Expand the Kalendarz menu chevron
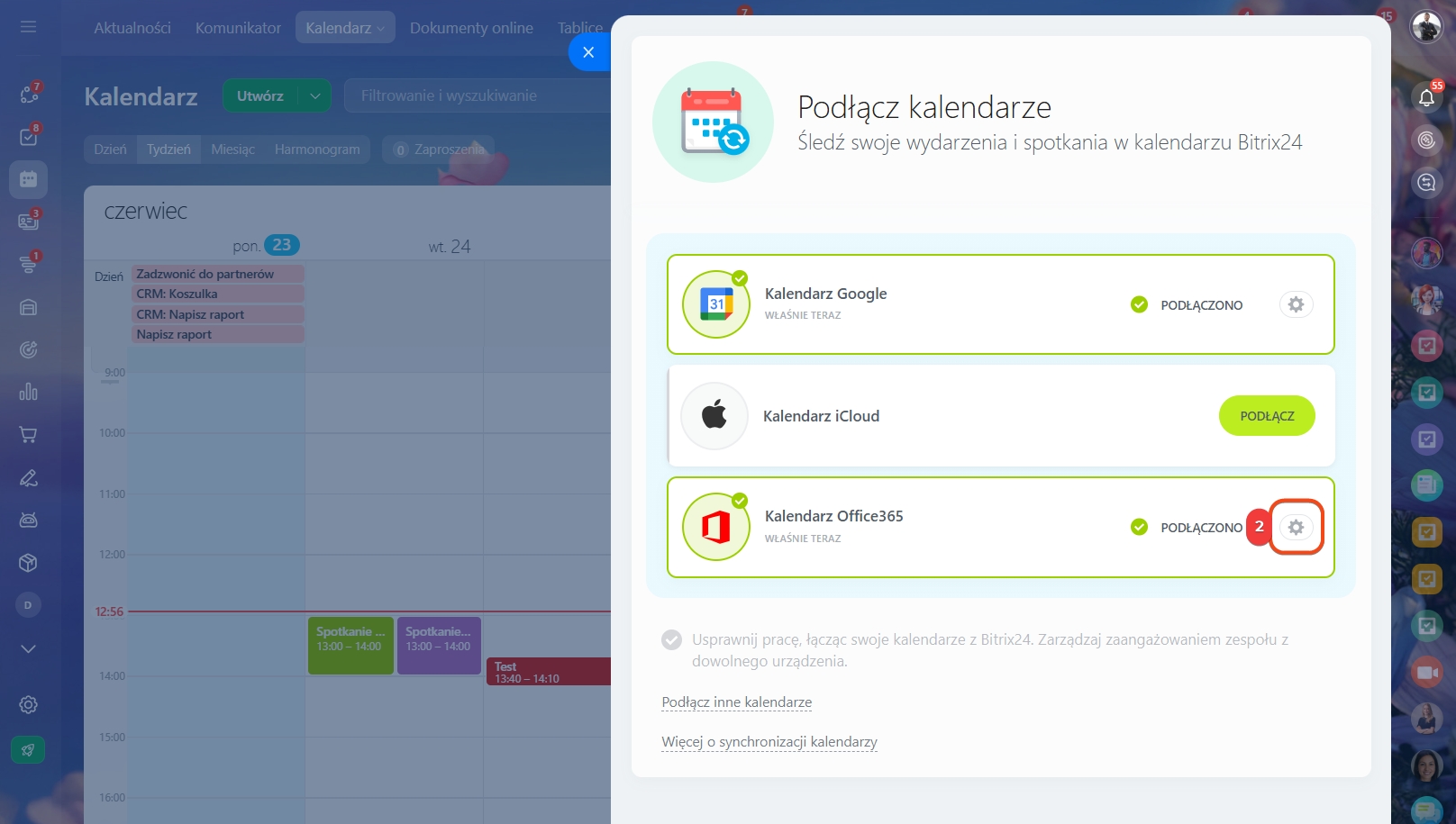Viewport: 1456px width, 824px height. 380,29
